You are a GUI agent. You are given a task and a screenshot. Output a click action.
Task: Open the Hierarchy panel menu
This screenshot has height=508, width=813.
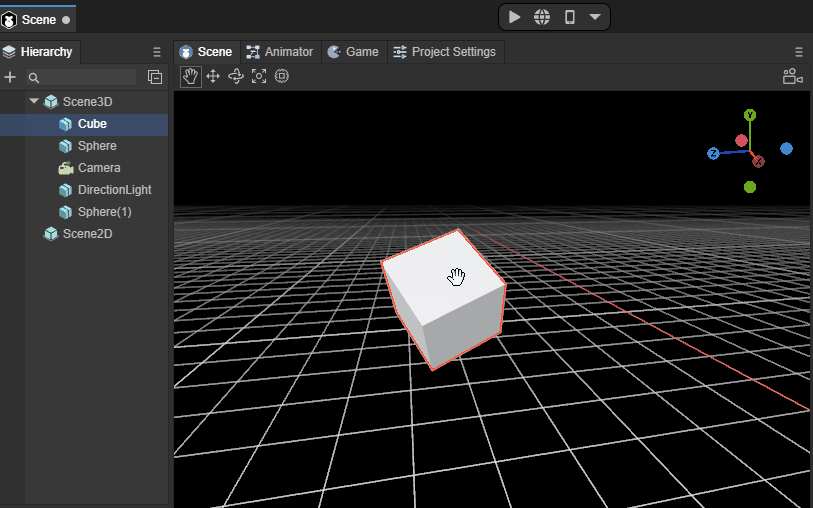156,52
